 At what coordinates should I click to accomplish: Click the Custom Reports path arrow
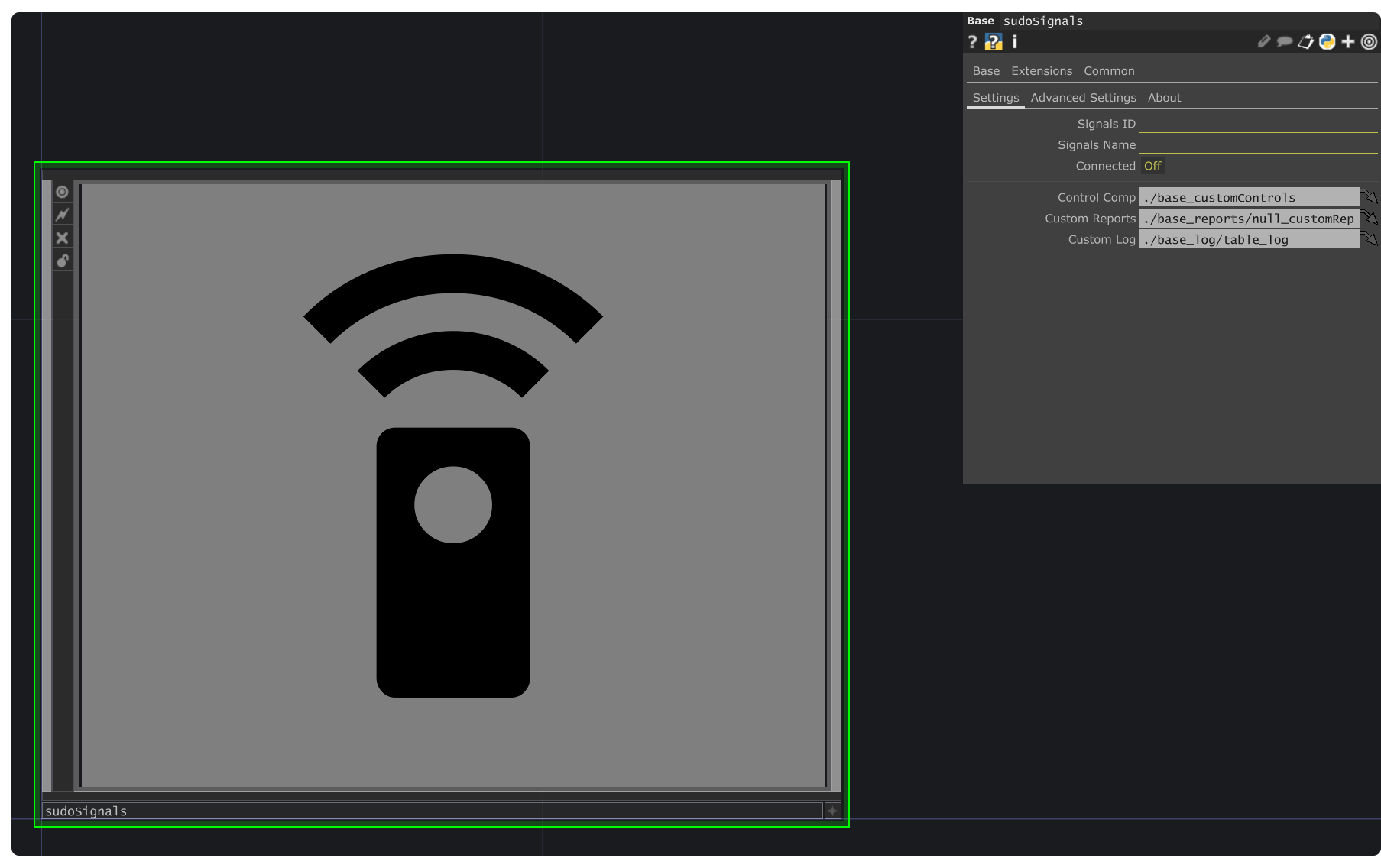pyautogui.click(x=1369, y=219)
